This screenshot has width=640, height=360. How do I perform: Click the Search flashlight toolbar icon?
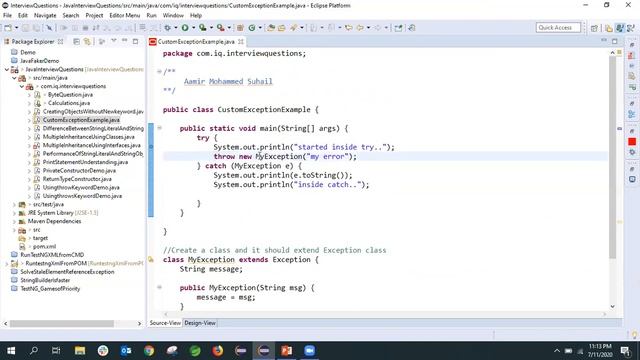pos(293,28)
